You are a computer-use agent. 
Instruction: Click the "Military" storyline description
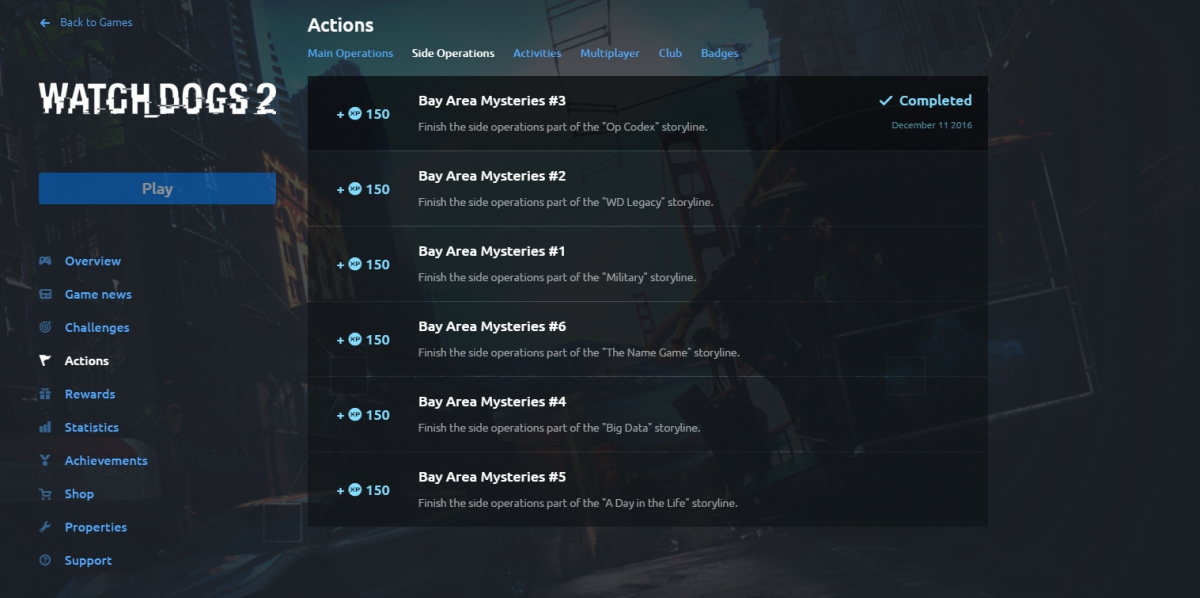coord(557,277)
